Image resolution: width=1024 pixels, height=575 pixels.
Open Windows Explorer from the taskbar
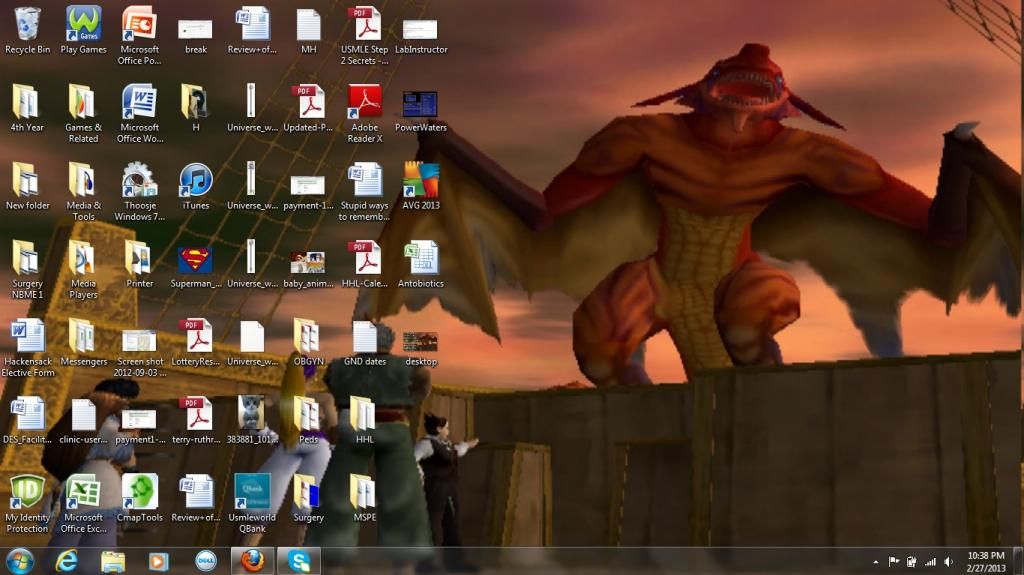pos(112,561)
